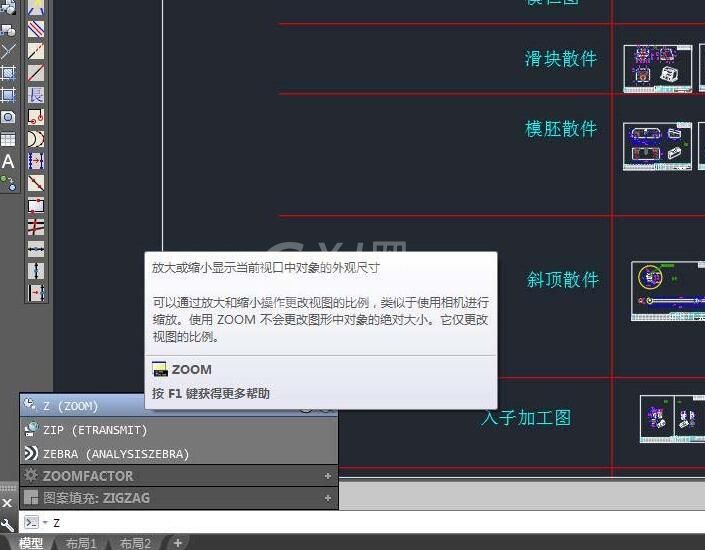Select the Hatch tool icon

tap(8, 73)
